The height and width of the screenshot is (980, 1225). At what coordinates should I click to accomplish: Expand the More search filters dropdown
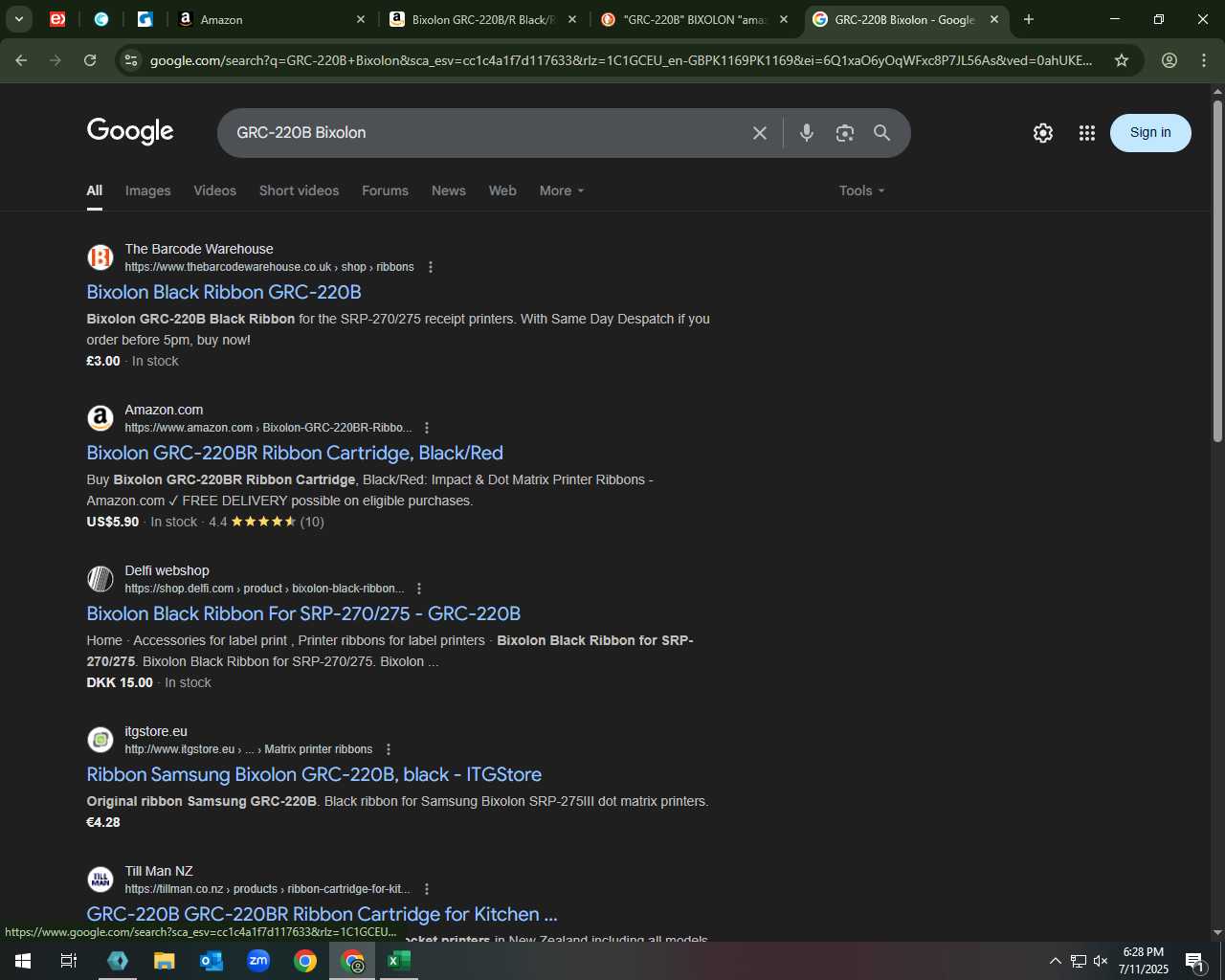point(562,190)
